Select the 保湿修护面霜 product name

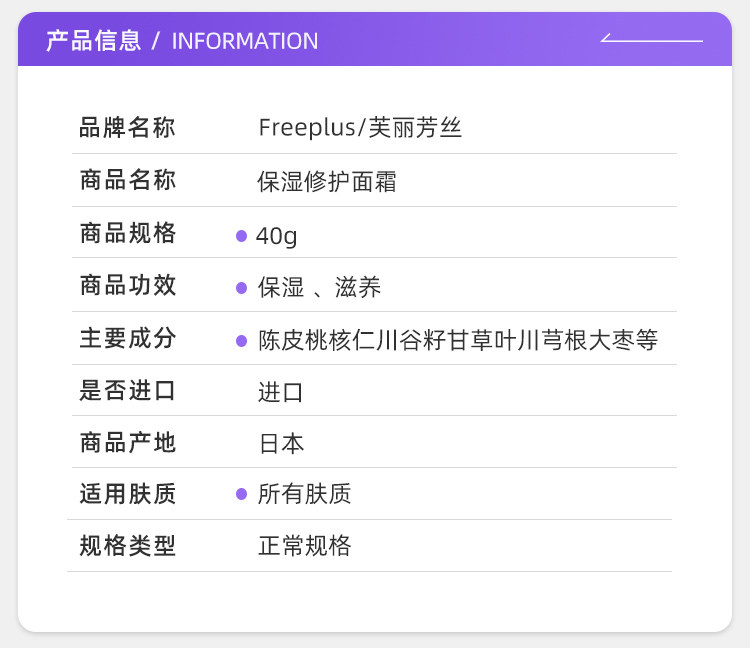coord(327,182)
